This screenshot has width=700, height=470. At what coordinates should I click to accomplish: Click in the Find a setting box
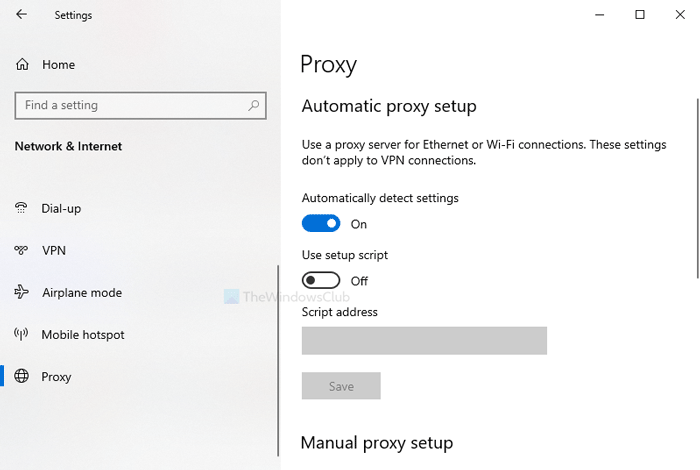(130, 105)
